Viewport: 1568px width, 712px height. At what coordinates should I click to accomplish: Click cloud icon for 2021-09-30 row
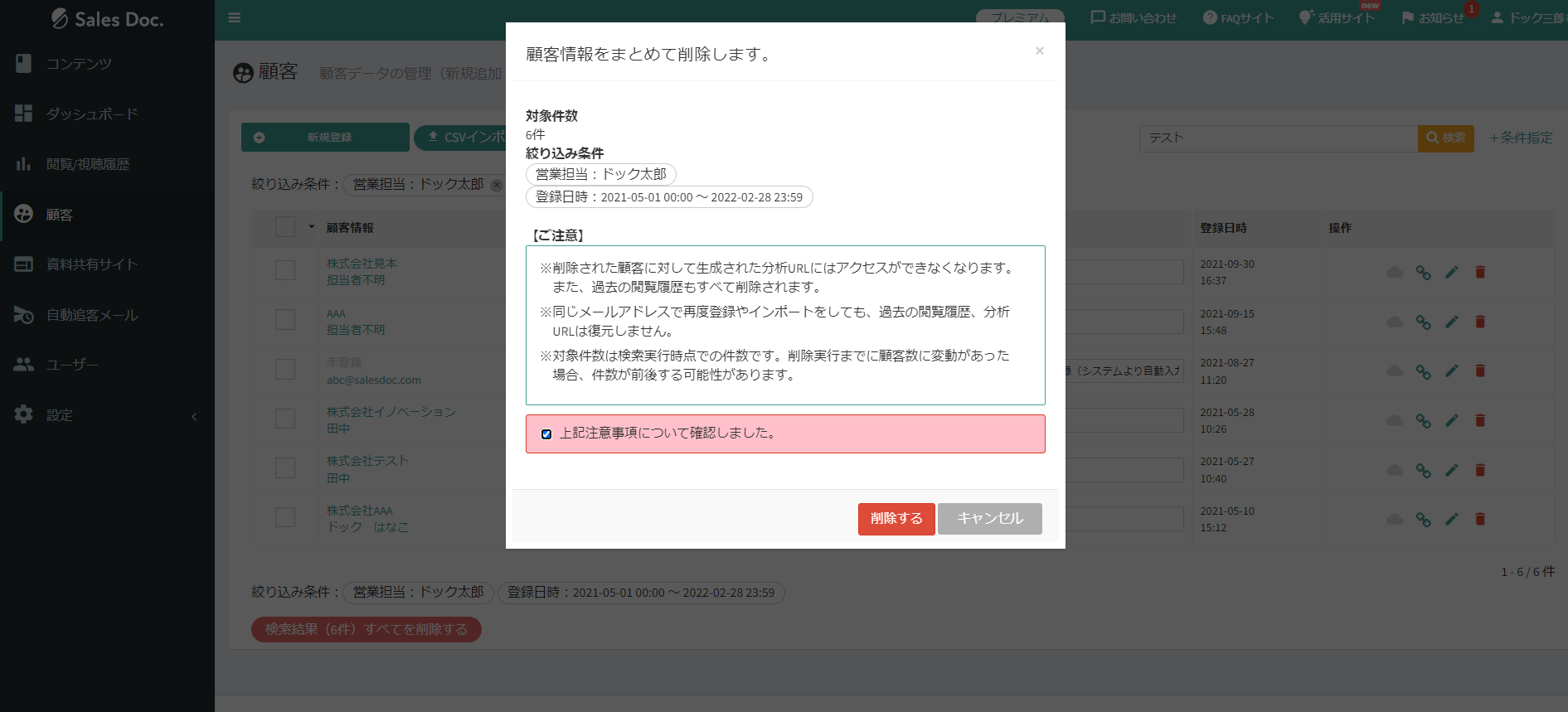click(1395, 272)
